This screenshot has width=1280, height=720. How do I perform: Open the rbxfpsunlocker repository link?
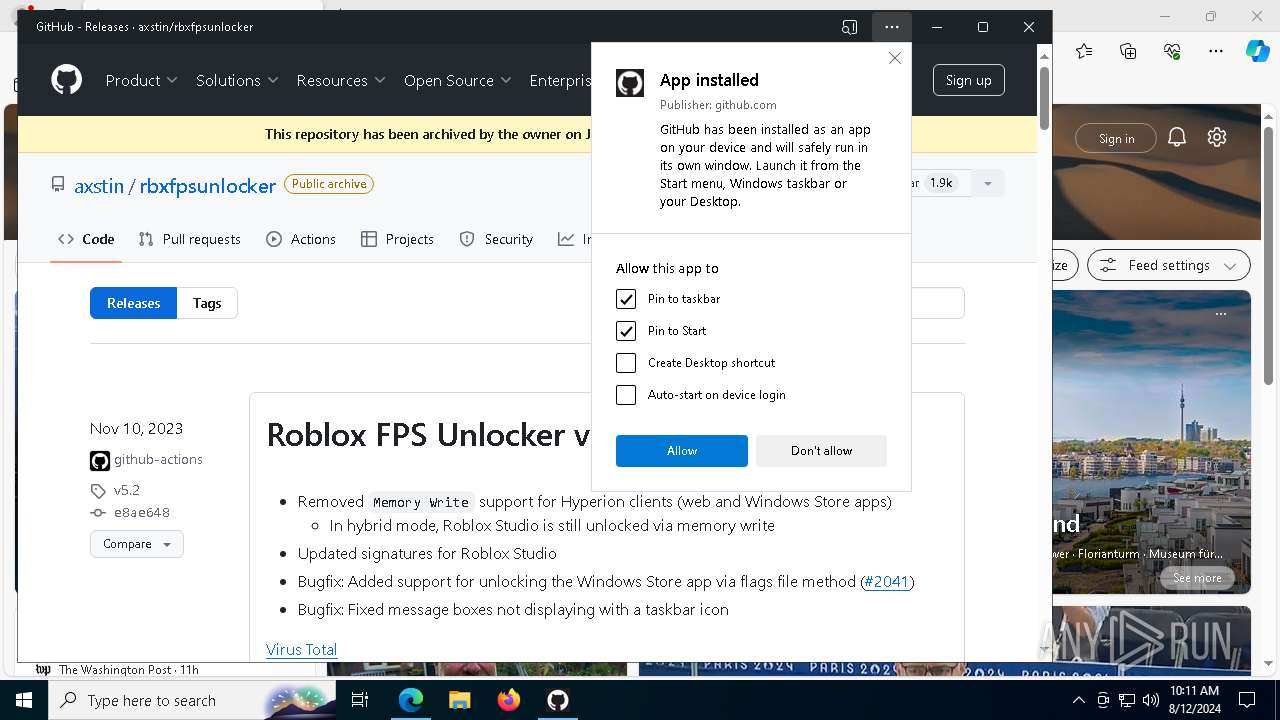[208, 186]
